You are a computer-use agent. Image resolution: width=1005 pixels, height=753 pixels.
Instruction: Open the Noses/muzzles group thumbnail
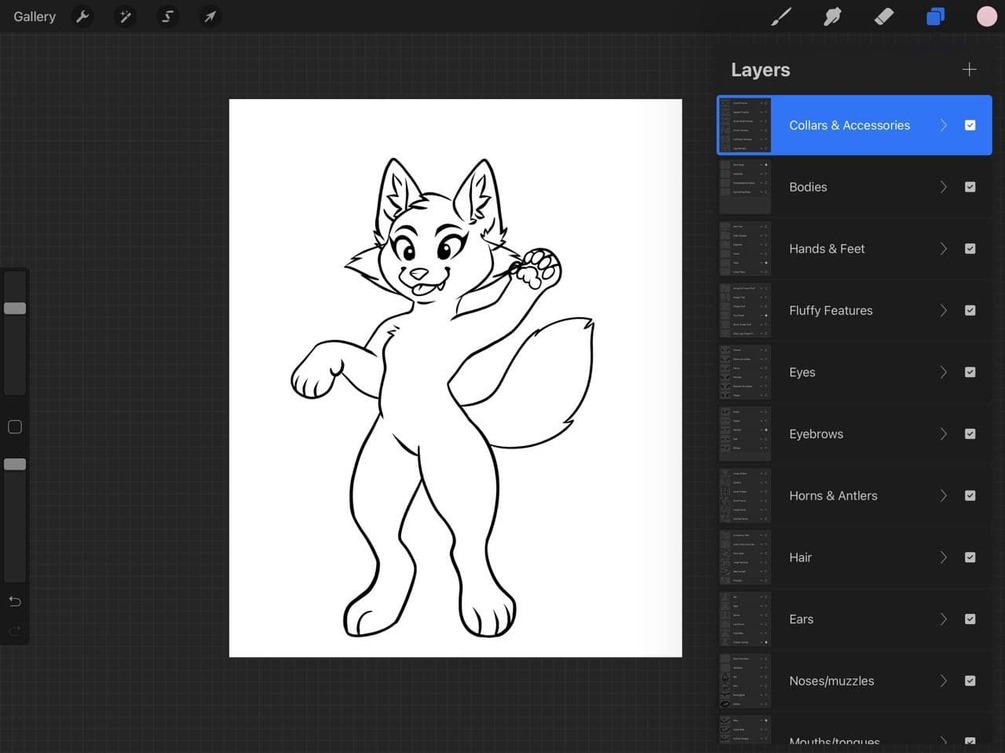[744, 681]
